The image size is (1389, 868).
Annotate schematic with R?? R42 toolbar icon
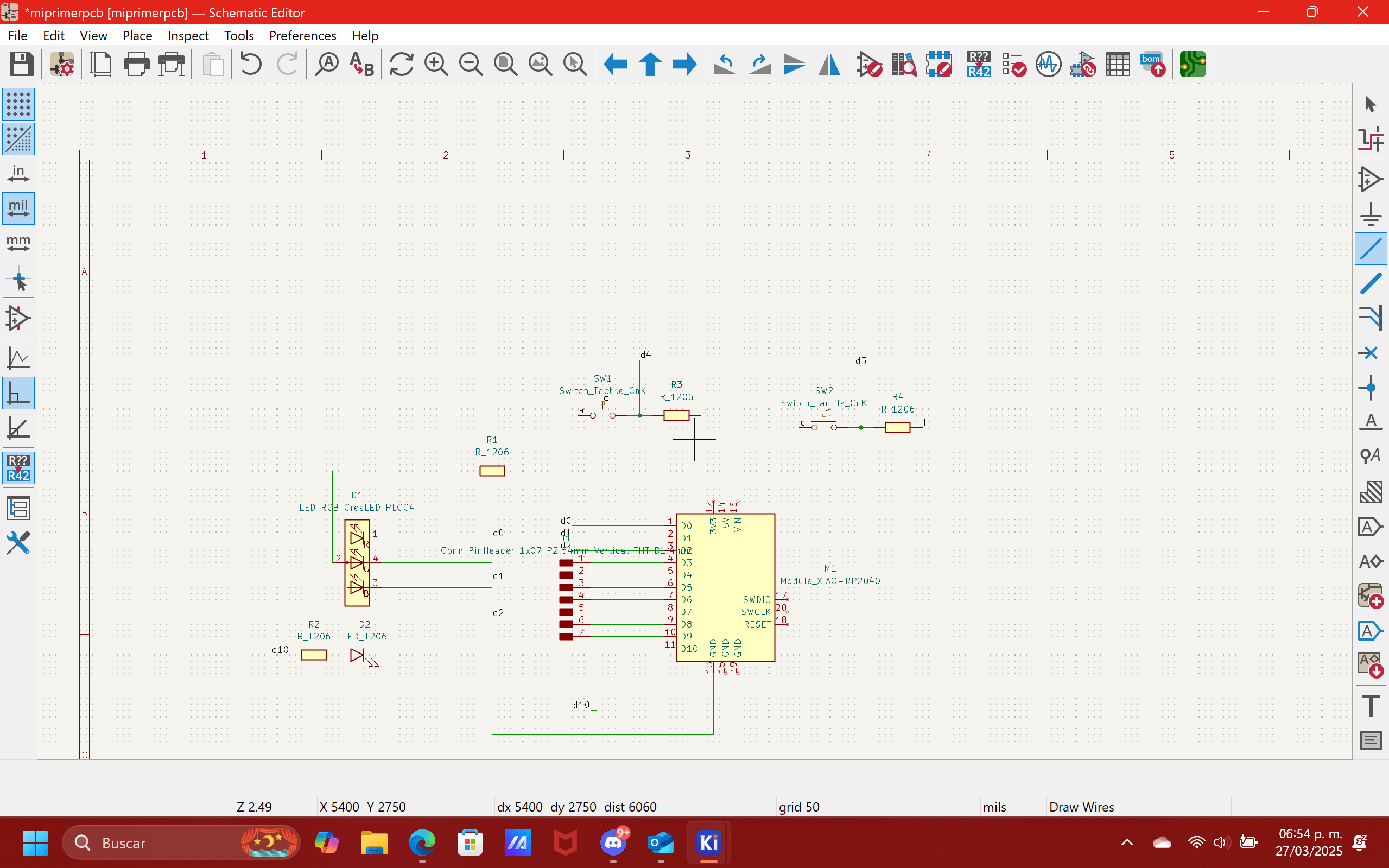click(x=979, y=64)
